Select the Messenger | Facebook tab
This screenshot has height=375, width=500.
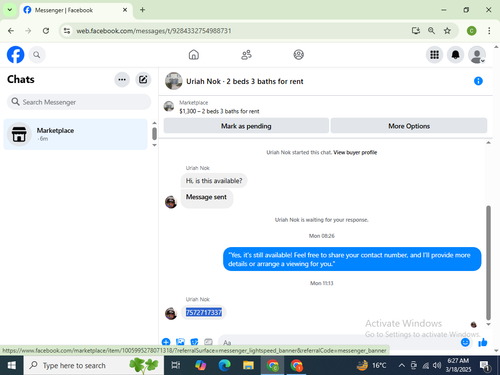[76, 10]
